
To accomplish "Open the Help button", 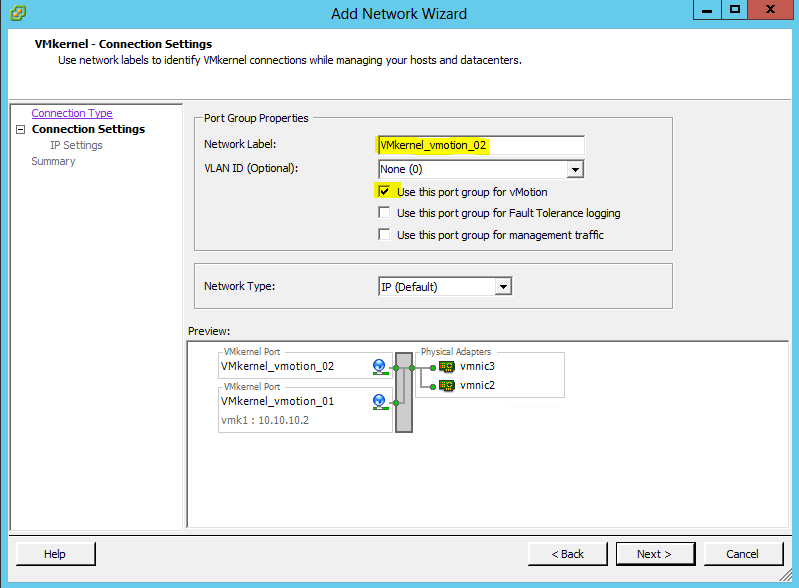I will [55, 554].
